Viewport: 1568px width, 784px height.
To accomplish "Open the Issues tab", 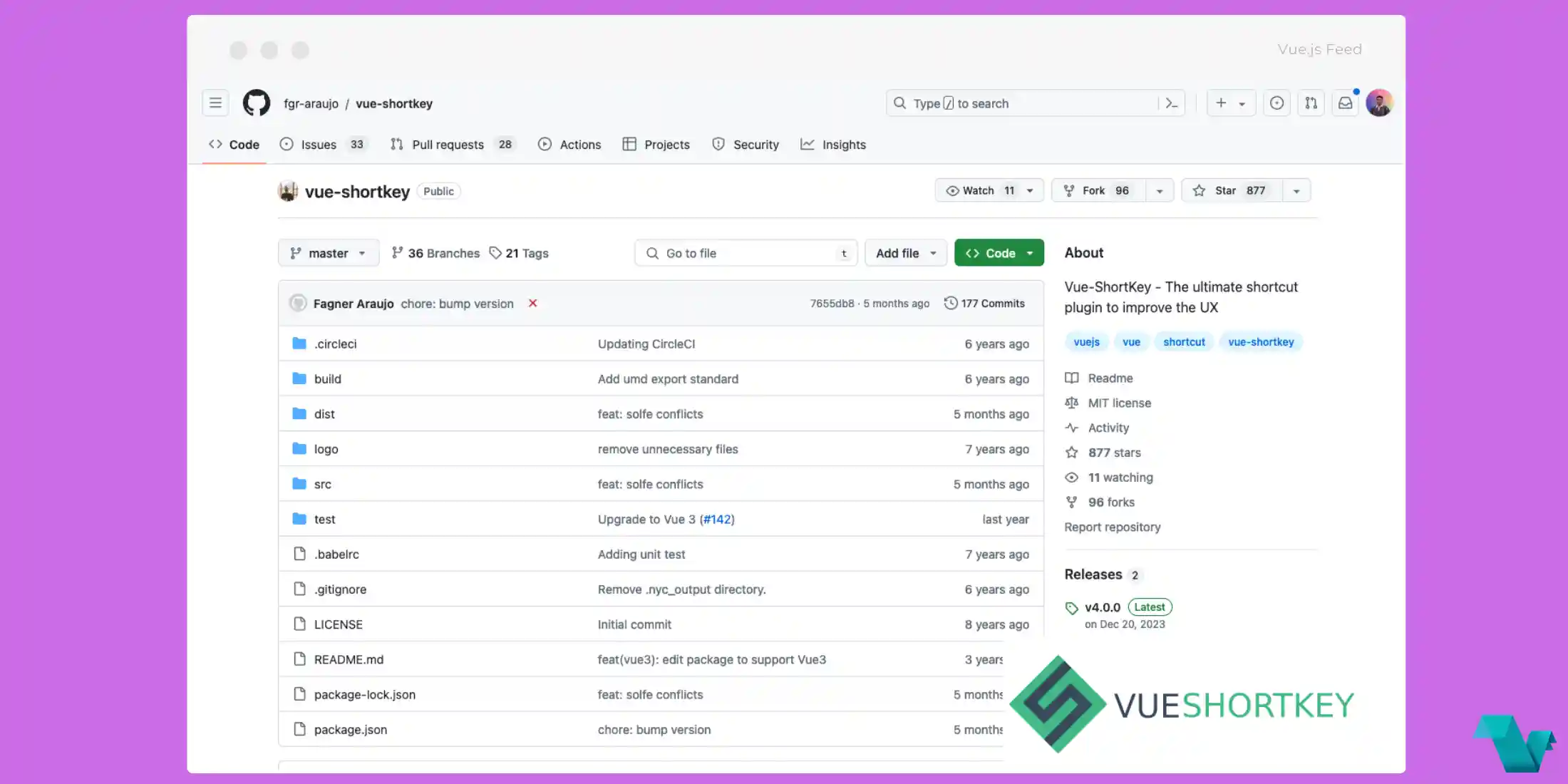I will pos(322,145).
